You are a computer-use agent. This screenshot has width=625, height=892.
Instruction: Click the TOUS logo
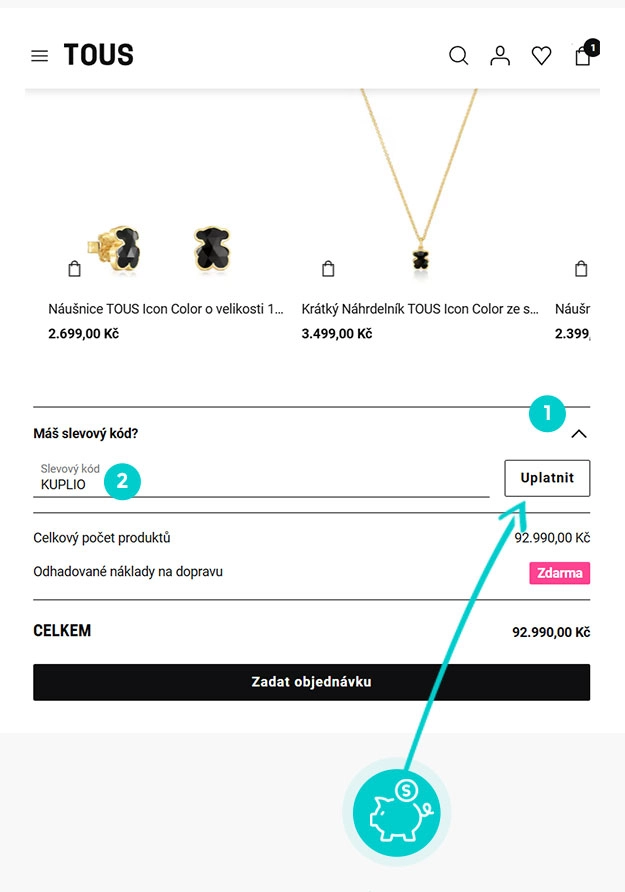(98, 54)
